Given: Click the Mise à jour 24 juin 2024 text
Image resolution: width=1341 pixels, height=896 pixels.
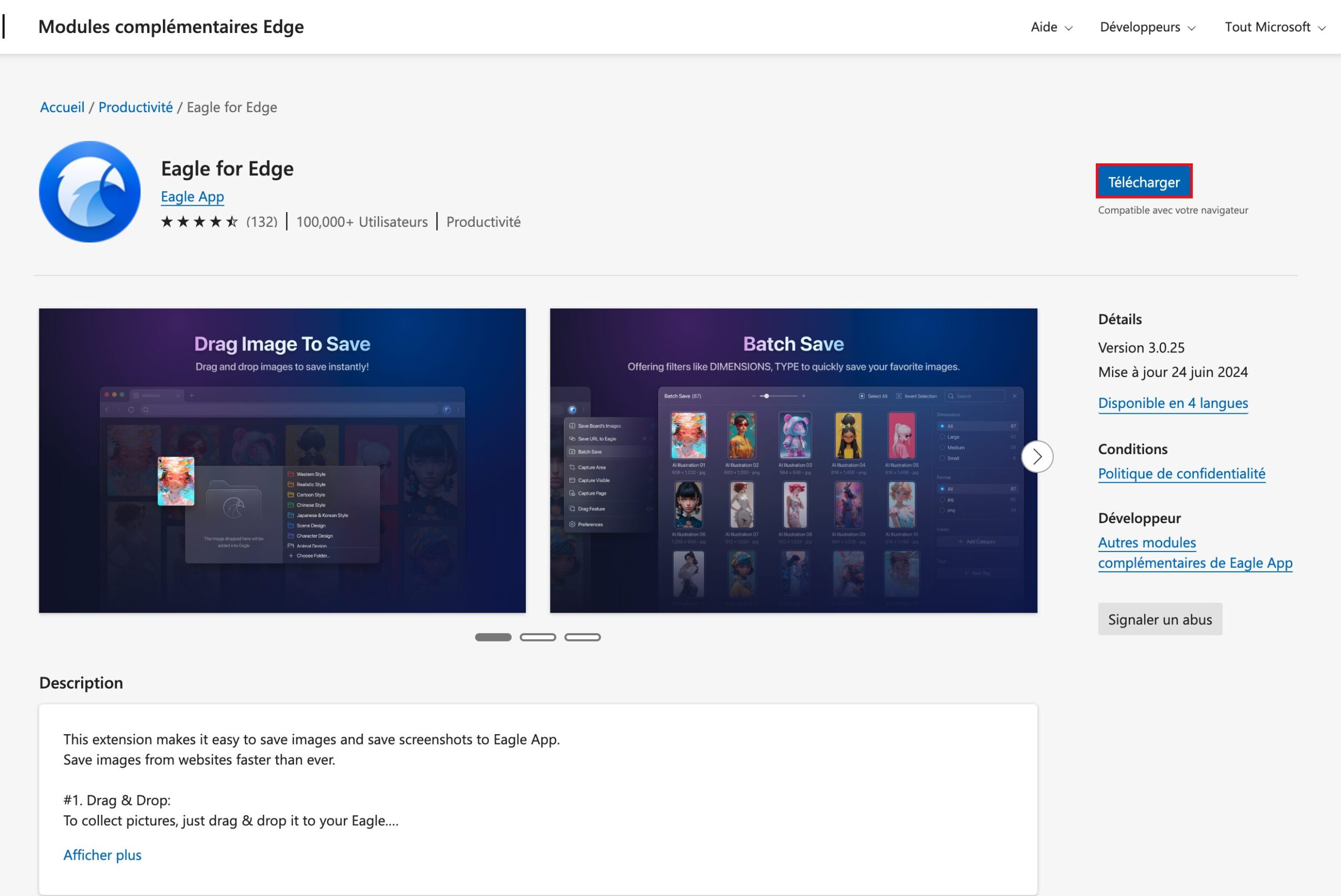Looking at the screenshot, I should click(x=1173, y=372).
